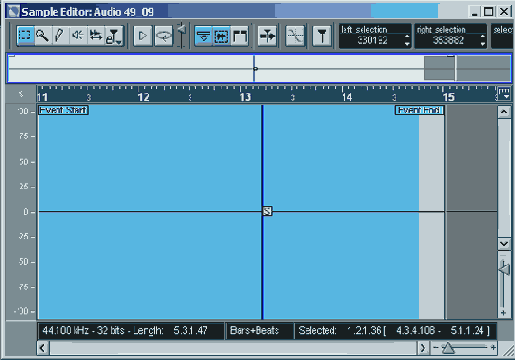Toggle the Show Info button
Image resolution: width=515 pixels, height=360 pixels.
point(203,36)
